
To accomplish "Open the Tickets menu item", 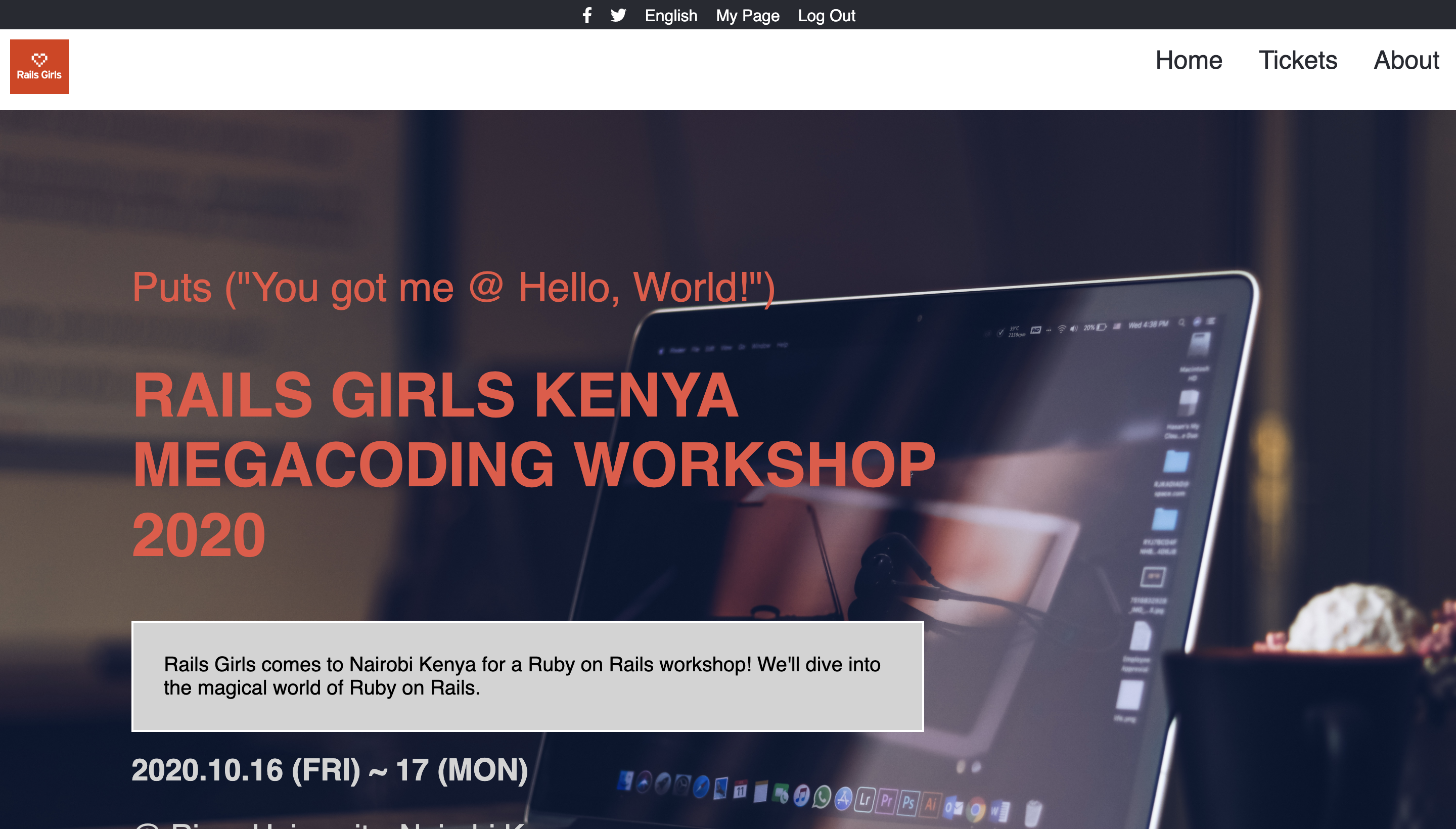I will (x=1297, y=60).
